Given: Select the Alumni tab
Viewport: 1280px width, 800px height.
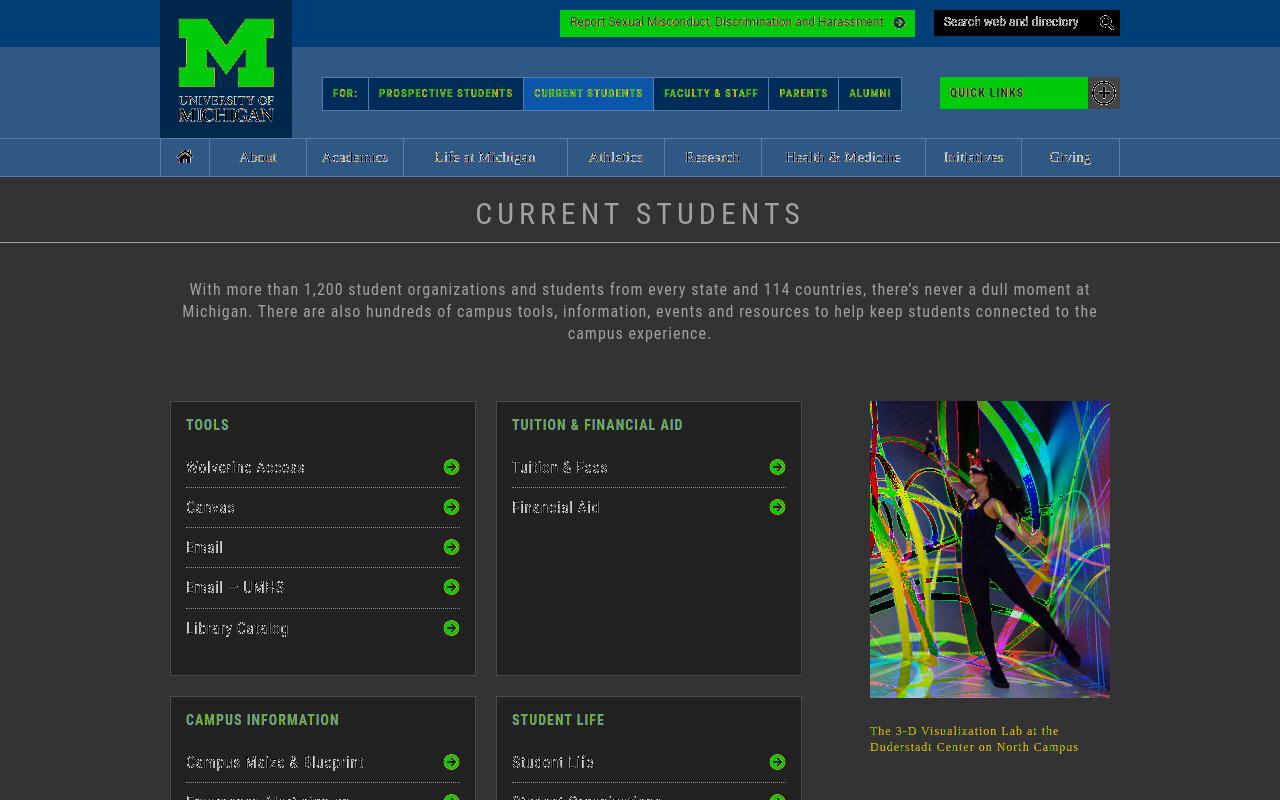Looking at the screenshot, I should pos(870,93).
